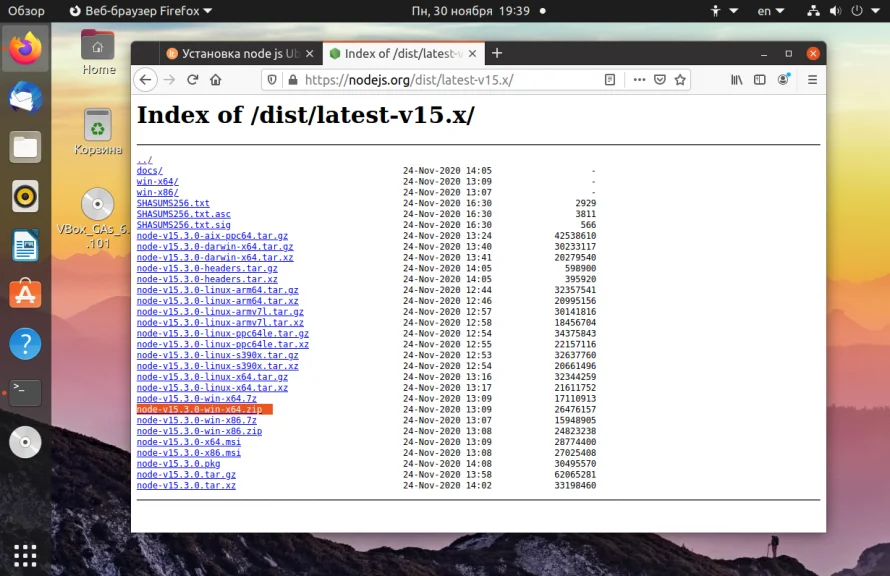The height and width of the screenshot is (576, 890).
Task: Open Firefox account avatar icon
Action: click(783, 80)
